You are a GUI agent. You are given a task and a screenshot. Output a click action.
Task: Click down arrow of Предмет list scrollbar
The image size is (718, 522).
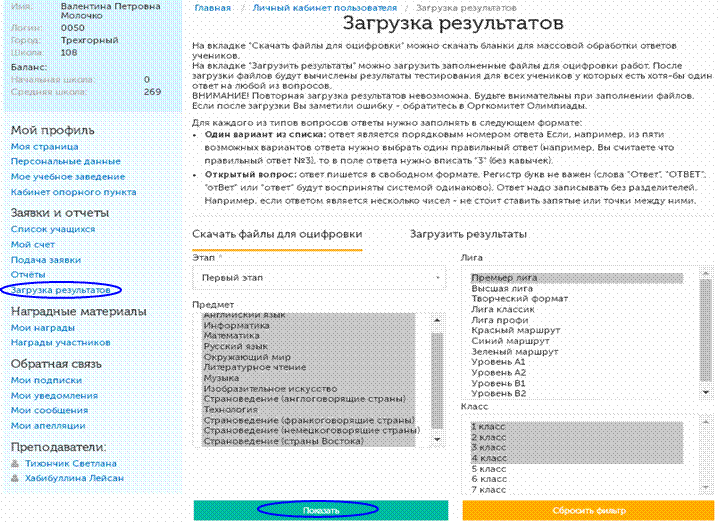[x=437, y=440]
